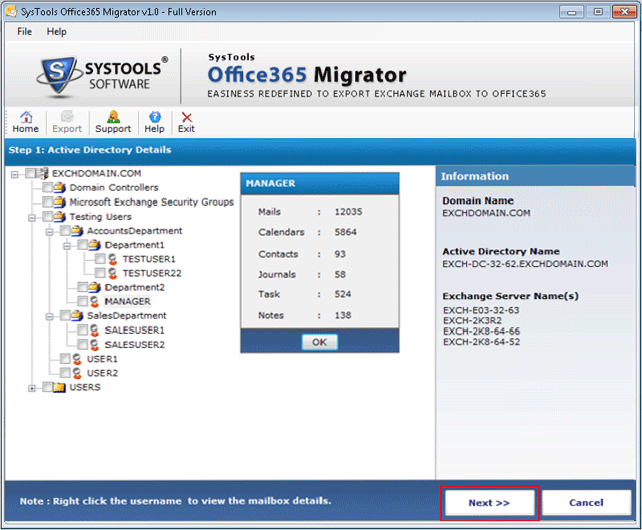Click the USERS folder icon
This screenshot has width=642, height=530.
click(x=60, y=387)
